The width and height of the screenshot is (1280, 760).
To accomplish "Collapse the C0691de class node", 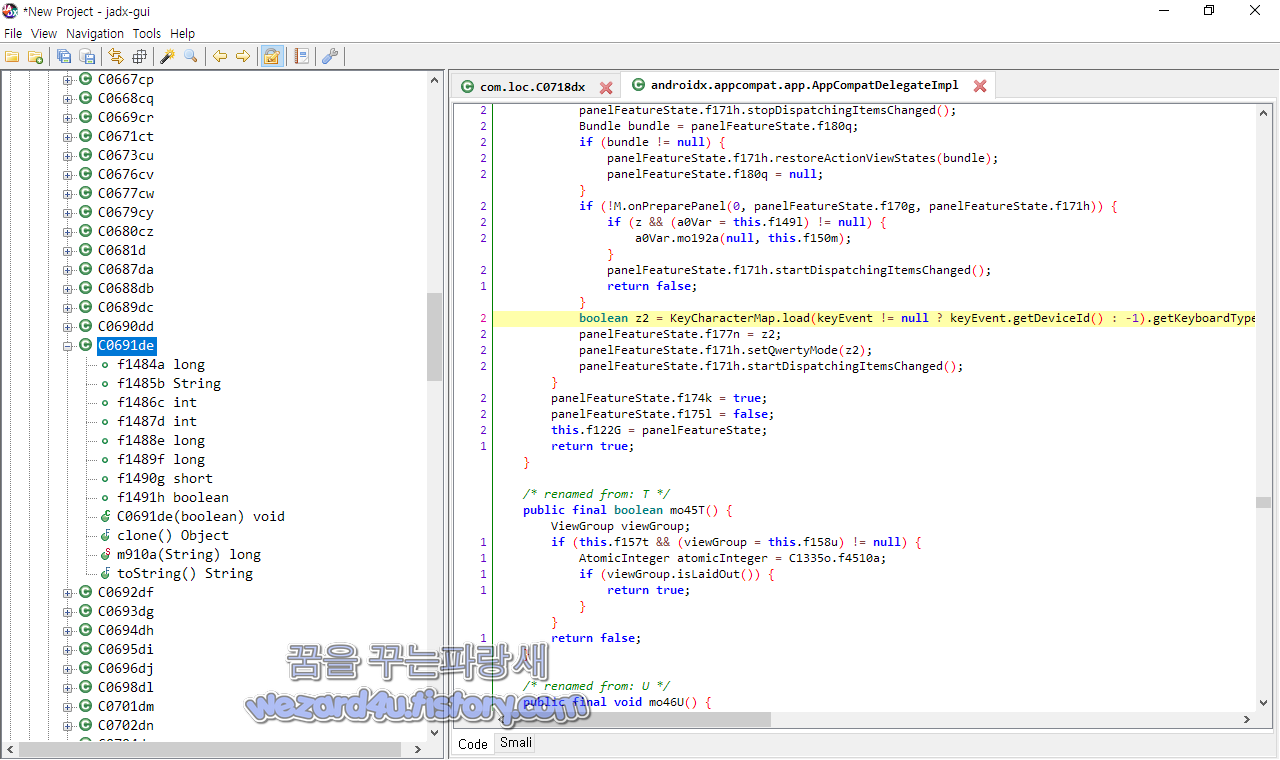I will 68,346.
